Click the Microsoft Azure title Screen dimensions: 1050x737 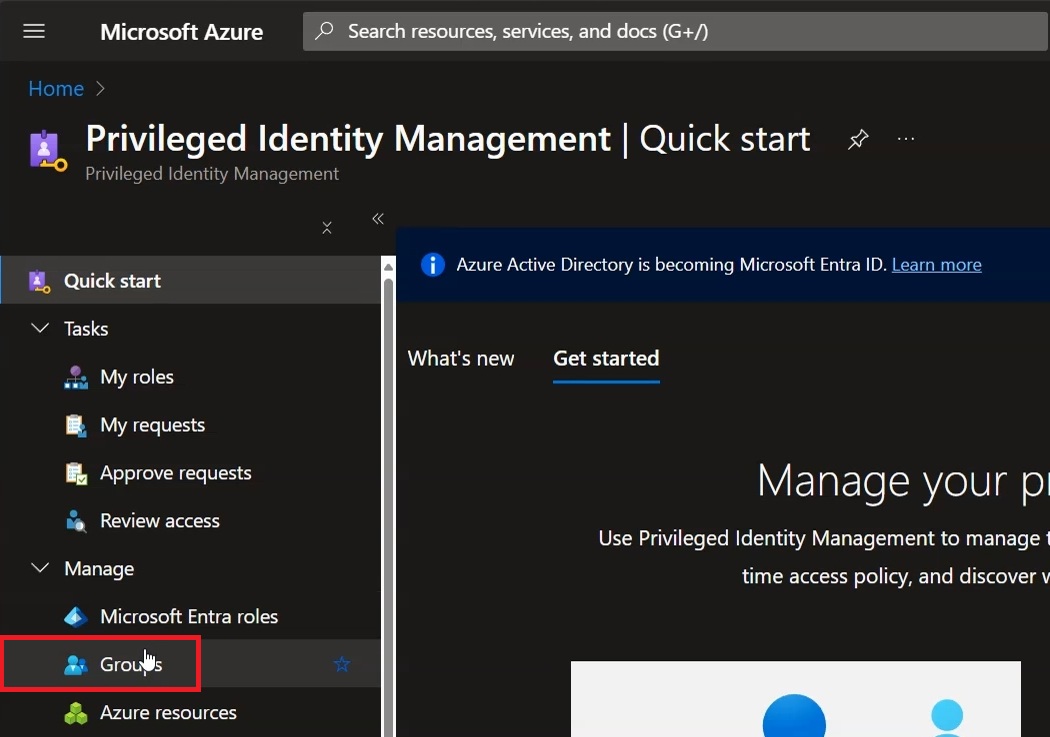(x=181, y=31)
